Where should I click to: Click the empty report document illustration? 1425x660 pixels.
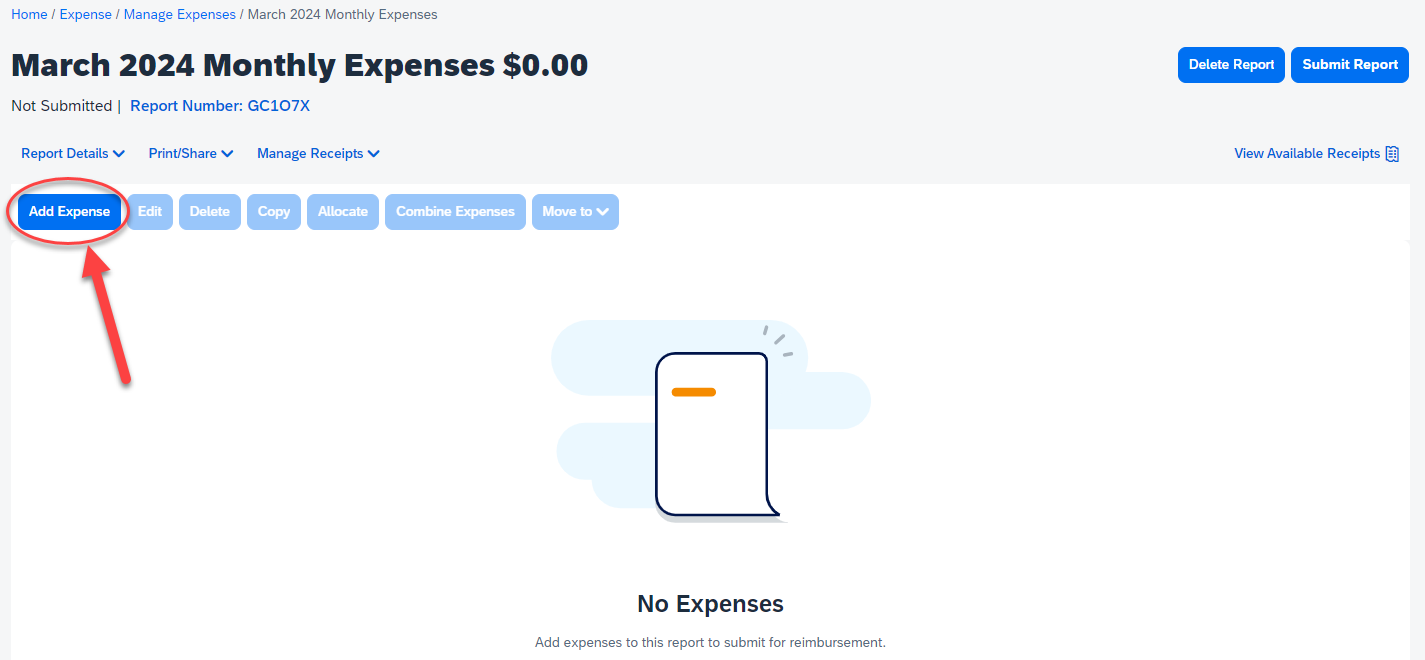coord(711,435)
